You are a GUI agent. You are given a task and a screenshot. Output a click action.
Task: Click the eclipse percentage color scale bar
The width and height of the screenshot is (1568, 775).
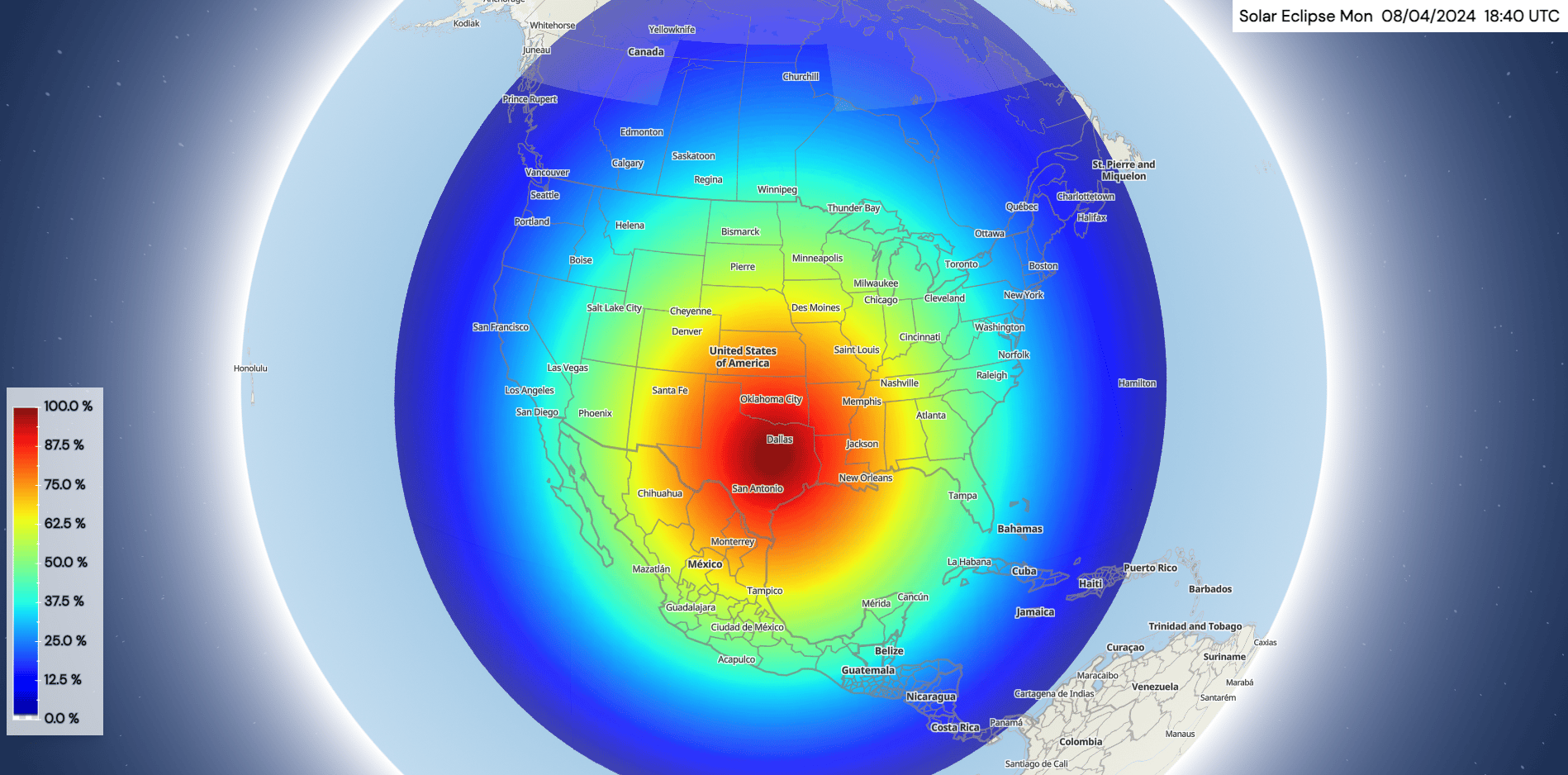(x=26, y=561)
